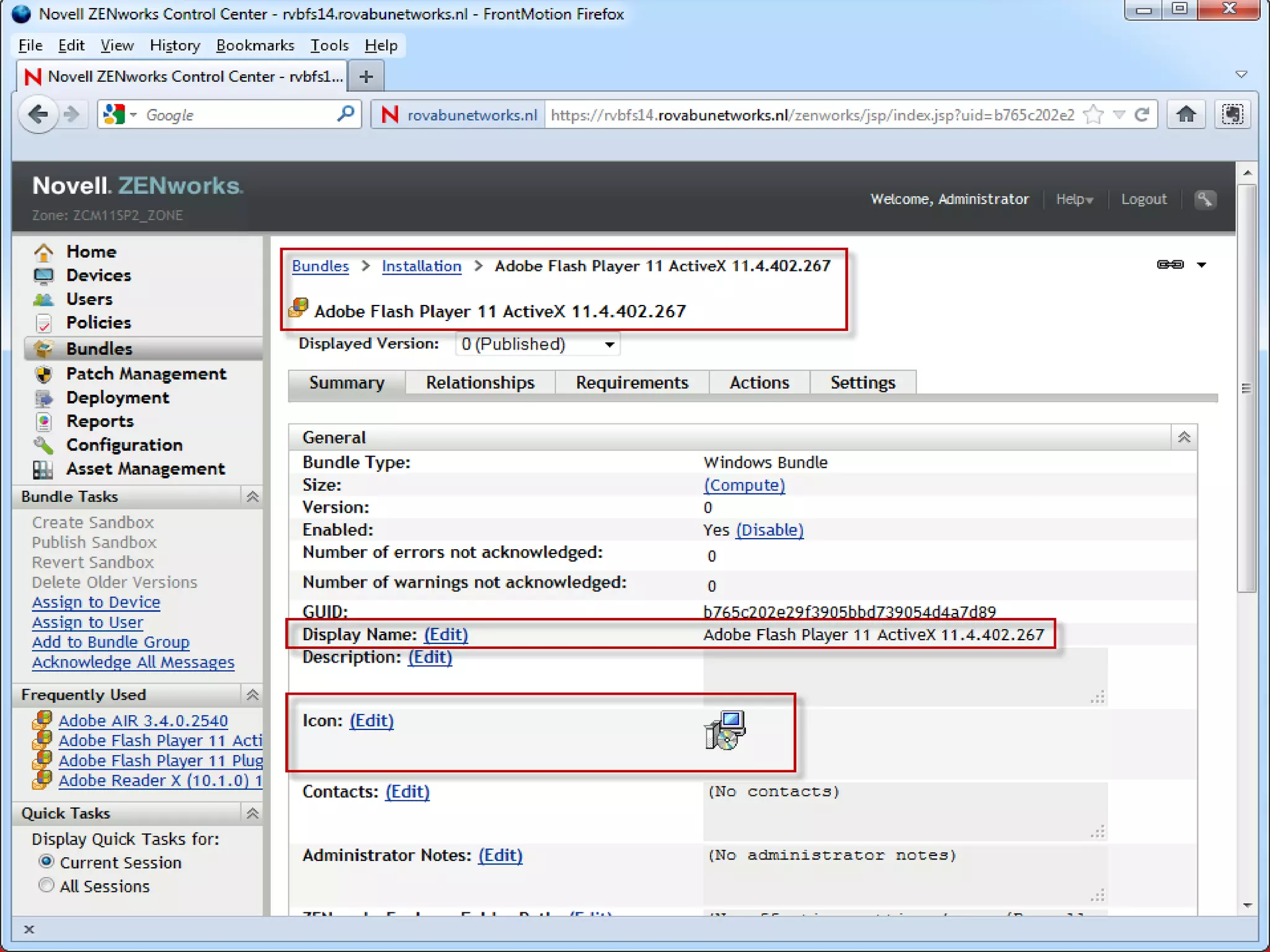Click Assign to Device link
This screenshot has width=1270, height=952.
coord(96,602)
